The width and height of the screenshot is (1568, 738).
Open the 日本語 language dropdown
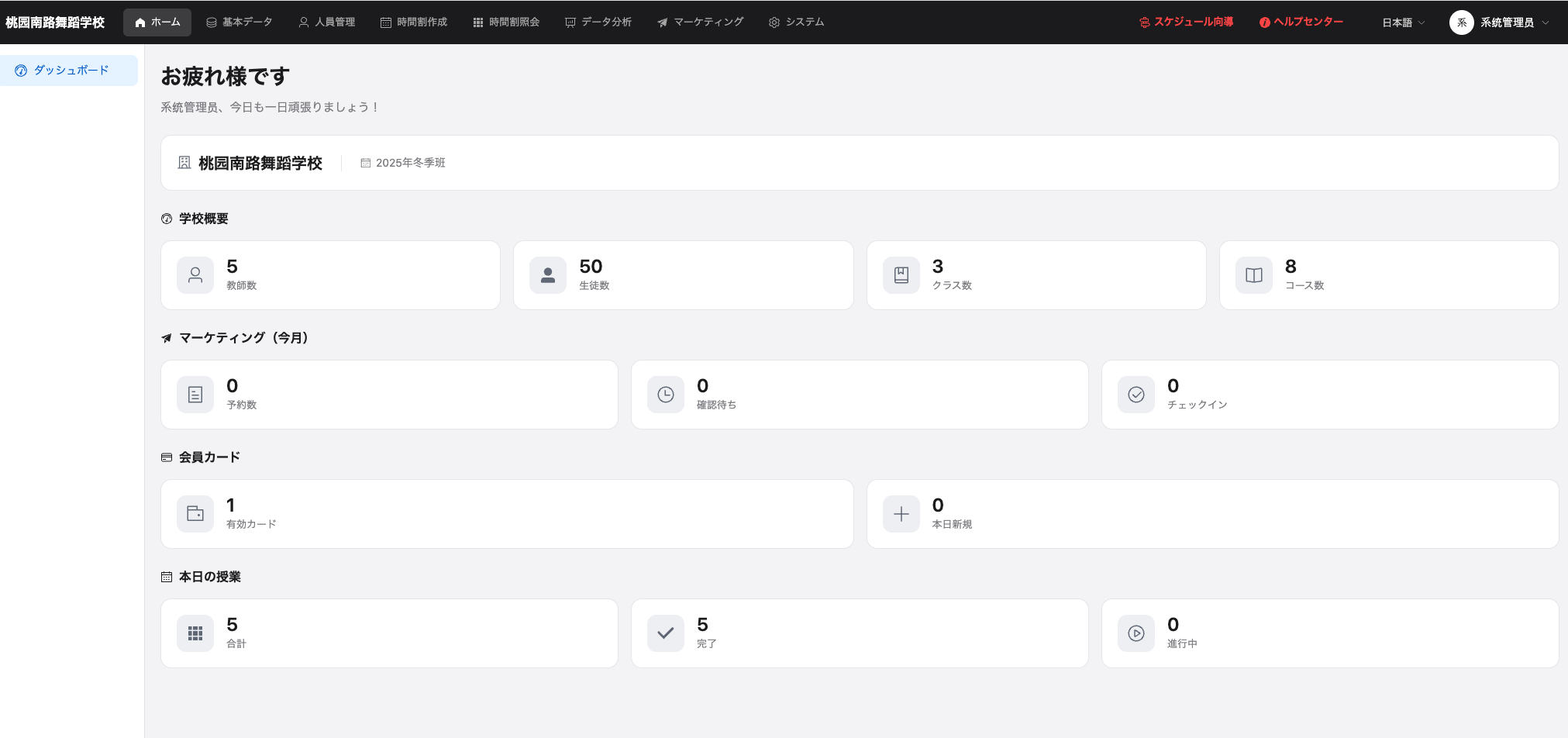(x=1403, y=22)
